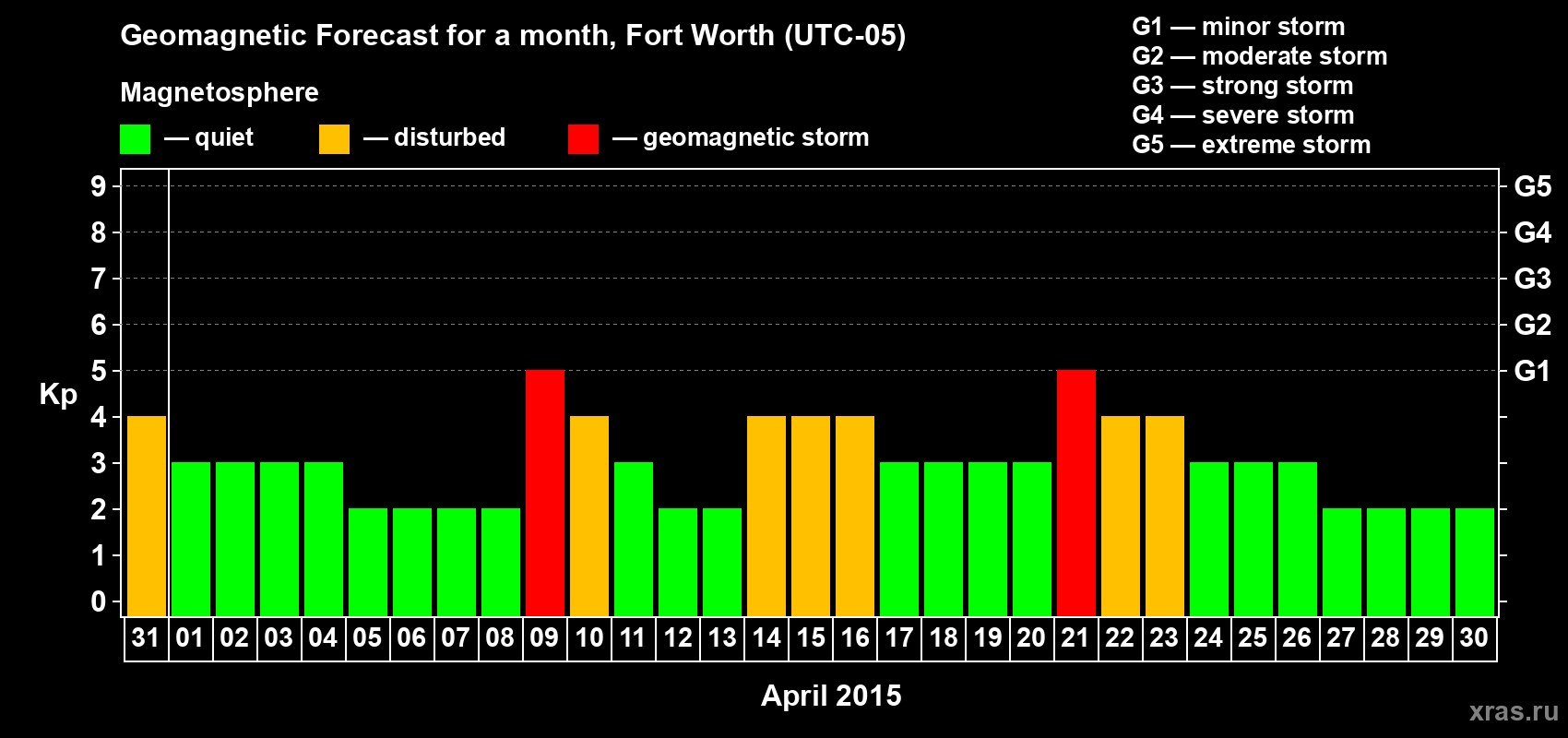Click the green bar for April 12
Viewport: 1568px width, 738px height.
point(678,562)
